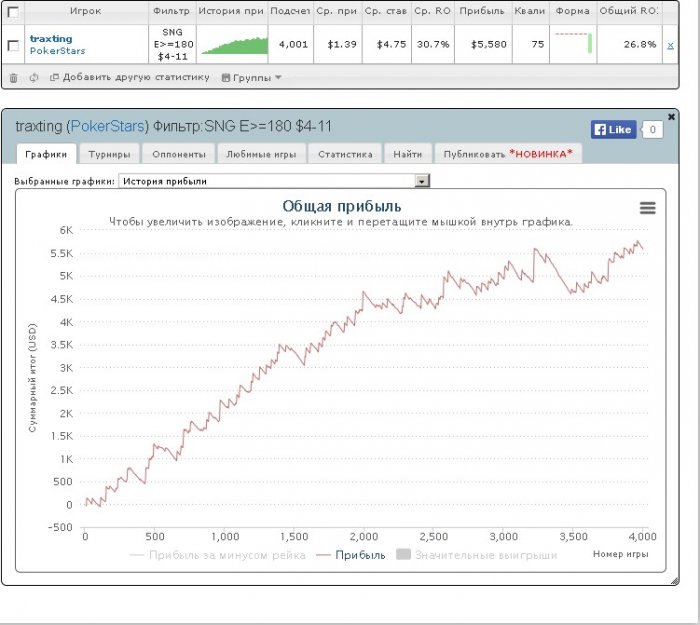Screen dimensions: 700x625
Task: Click the 26.8% total ROI value
Action: pyautogui.click(x=640, y=45)
